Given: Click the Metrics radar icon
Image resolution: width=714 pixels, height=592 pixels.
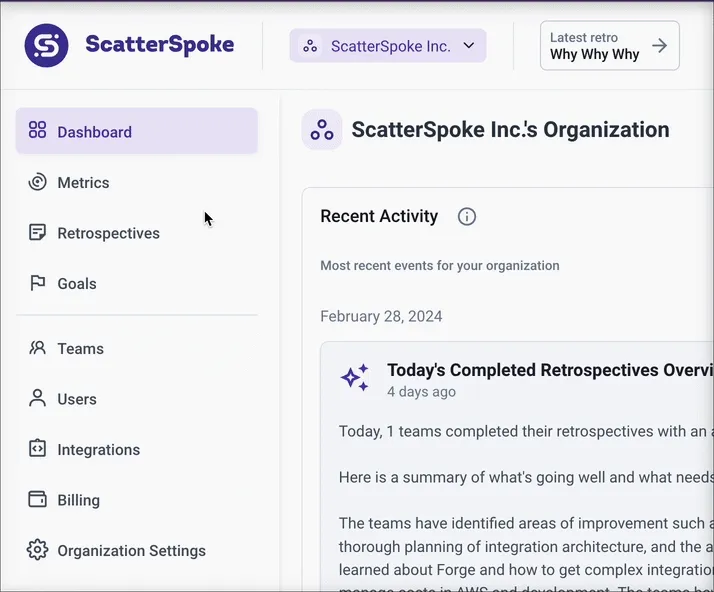Looking at the screenshot, I should pyautogui.click(x=37, y=182).
